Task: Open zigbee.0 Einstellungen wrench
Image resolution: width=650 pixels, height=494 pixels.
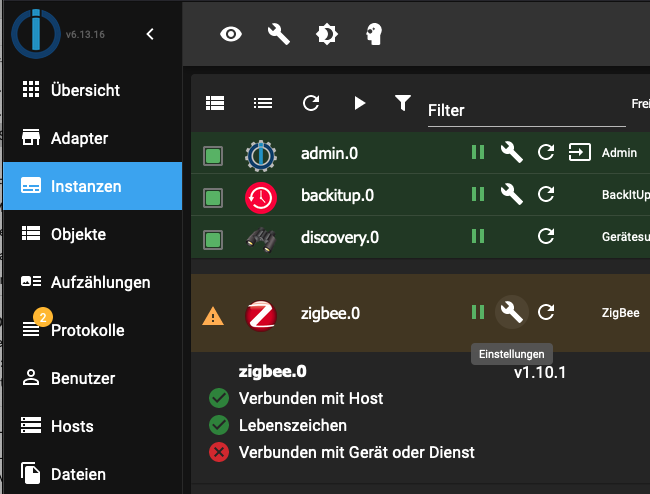Action: [512, 312]
